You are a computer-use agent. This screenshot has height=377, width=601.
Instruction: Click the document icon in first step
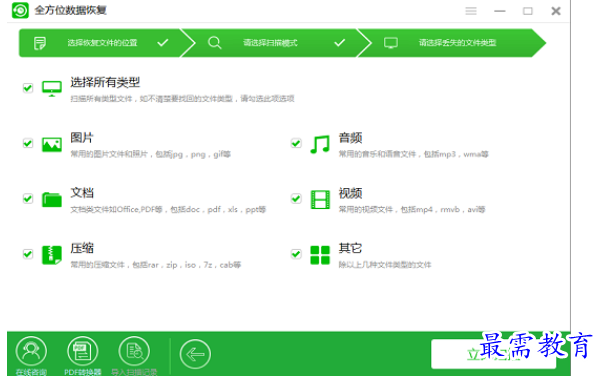click(40, 43)
